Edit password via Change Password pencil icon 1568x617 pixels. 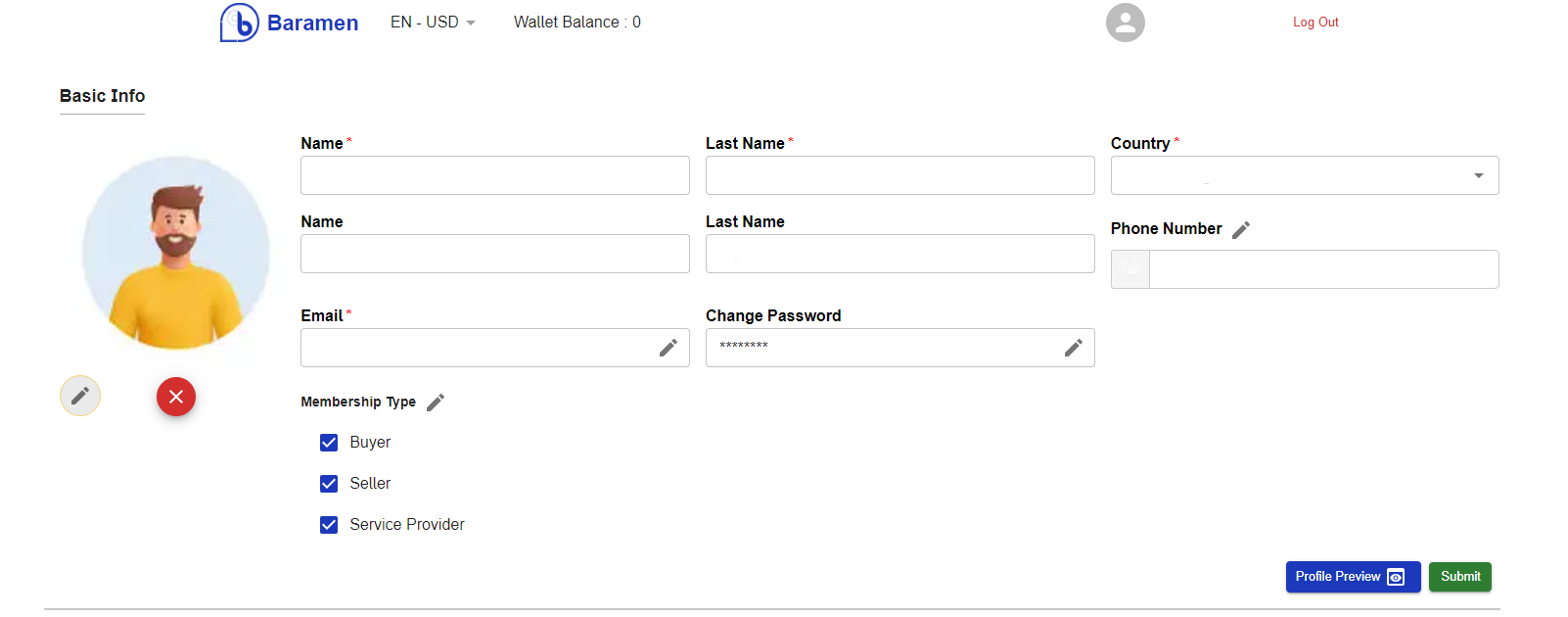pos(1074,347)
